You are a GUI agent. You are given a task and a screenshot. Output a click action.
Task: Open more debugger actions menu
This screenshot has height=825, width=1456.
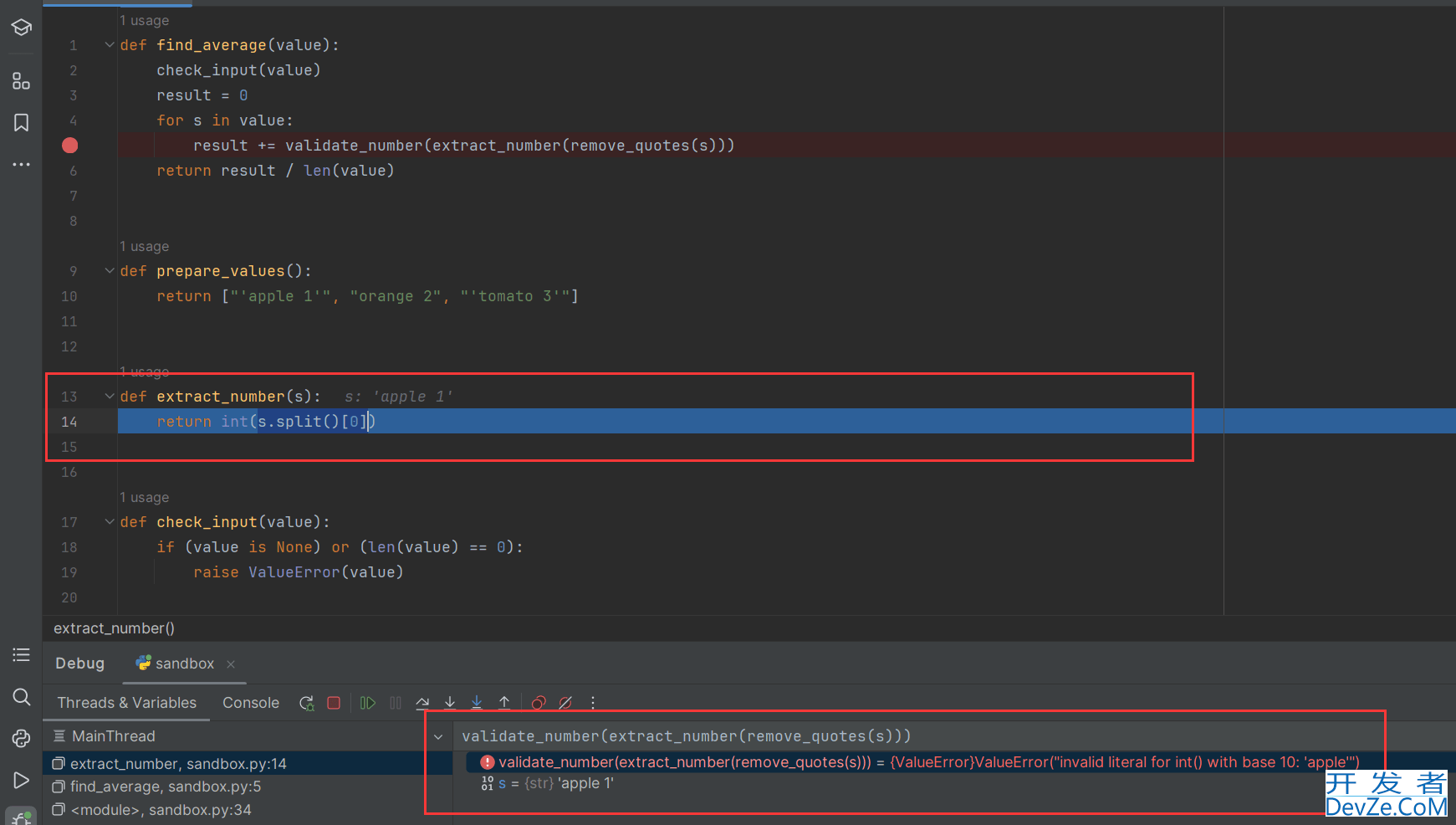pyautogui.click(x=593, y=703)
